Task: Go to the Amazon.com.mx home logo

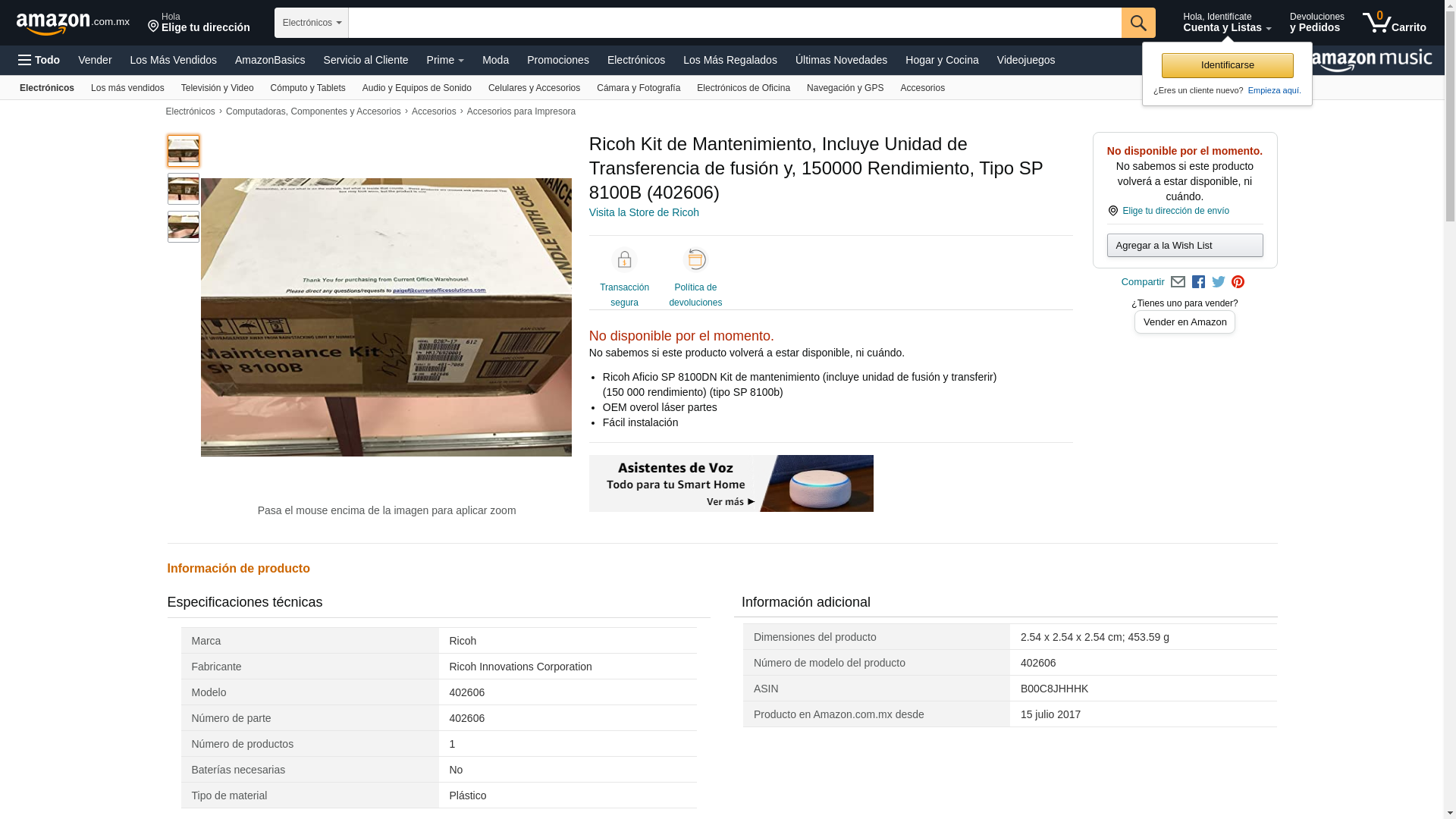Action: point(72,24)
